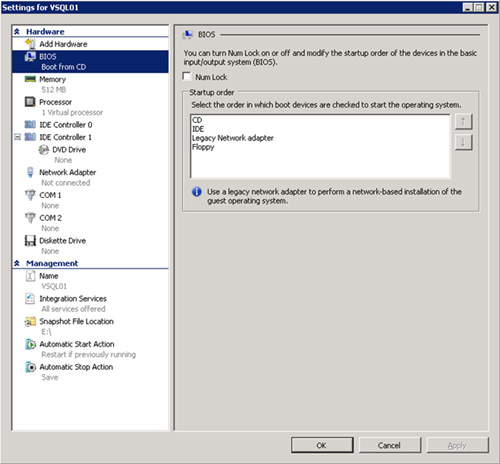Move boot device up with arrow button
This screenshot has width=500, height=464.
tap(463, 122)
